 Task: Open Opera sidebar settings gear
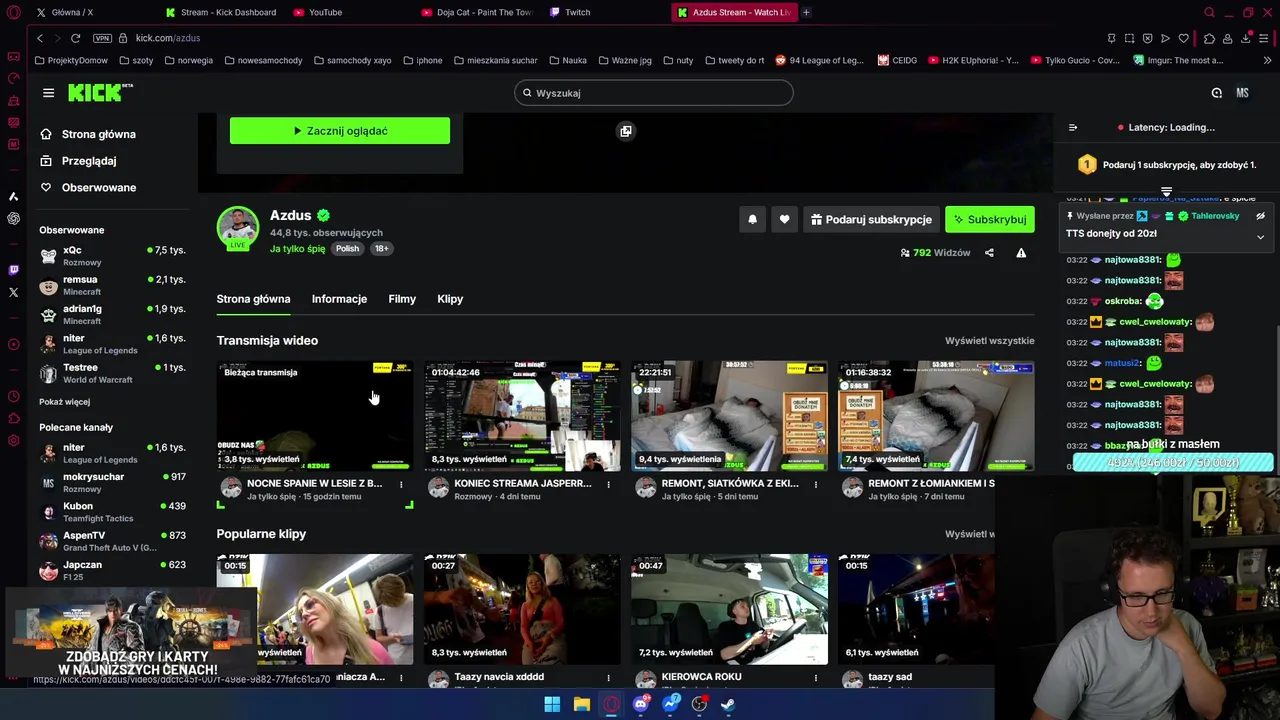(13, 441)
